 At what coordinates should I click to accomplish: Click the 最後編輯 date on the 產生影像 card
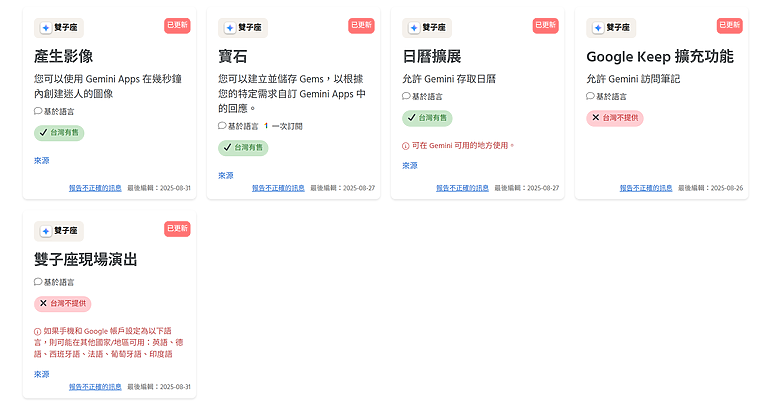(x=159, y=188)
